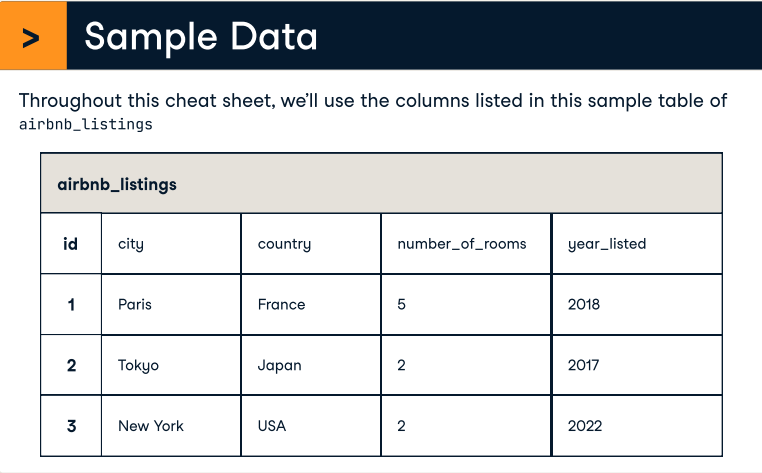Select the Tokyo cell
Viewport: 762px width, 473px height.
coord(138,365)
